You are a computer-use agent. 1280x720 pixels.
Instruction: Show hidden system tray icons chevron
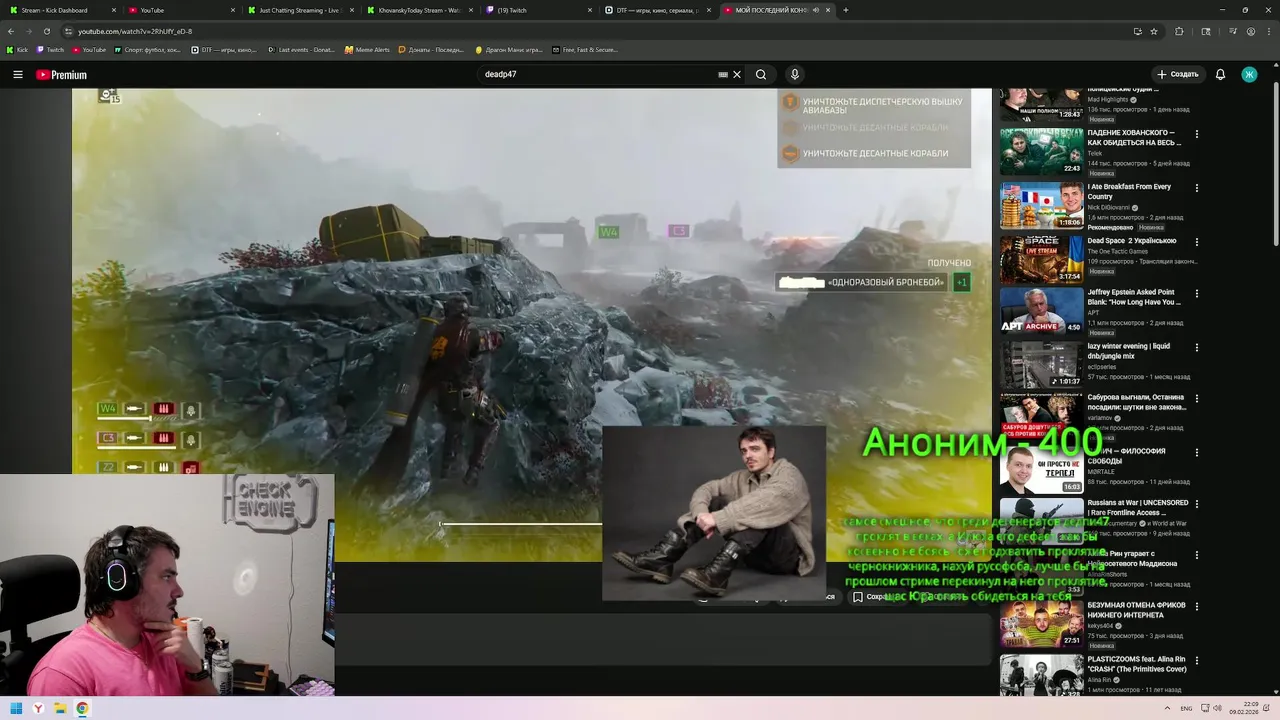1166,709
